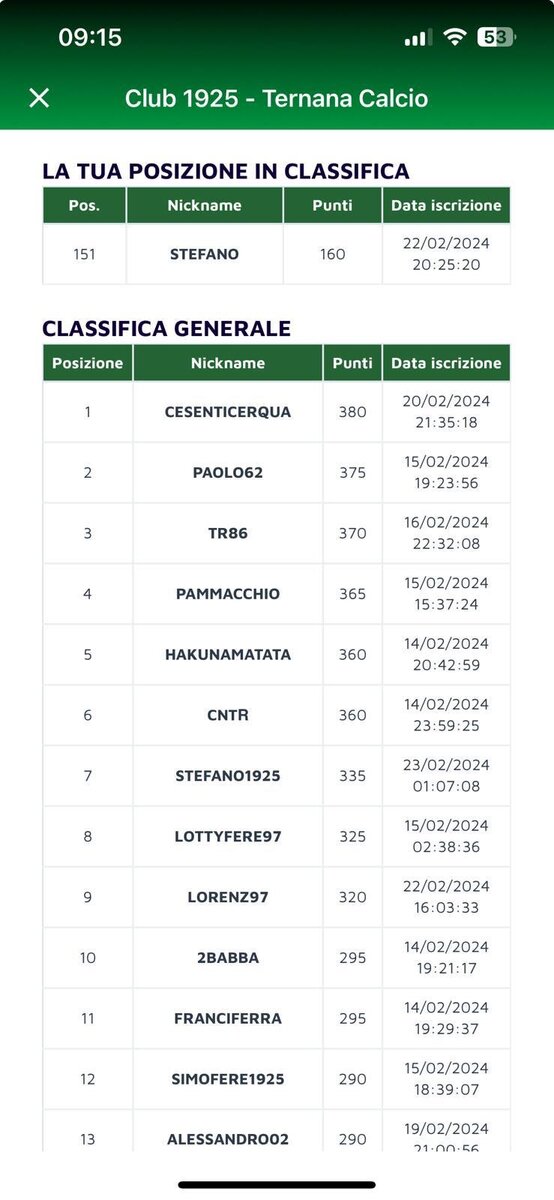Choose the LOTTYFERE97 row
Image resolution: width=554 pixels, height=1200 pixels.
[x=276, y=836]
